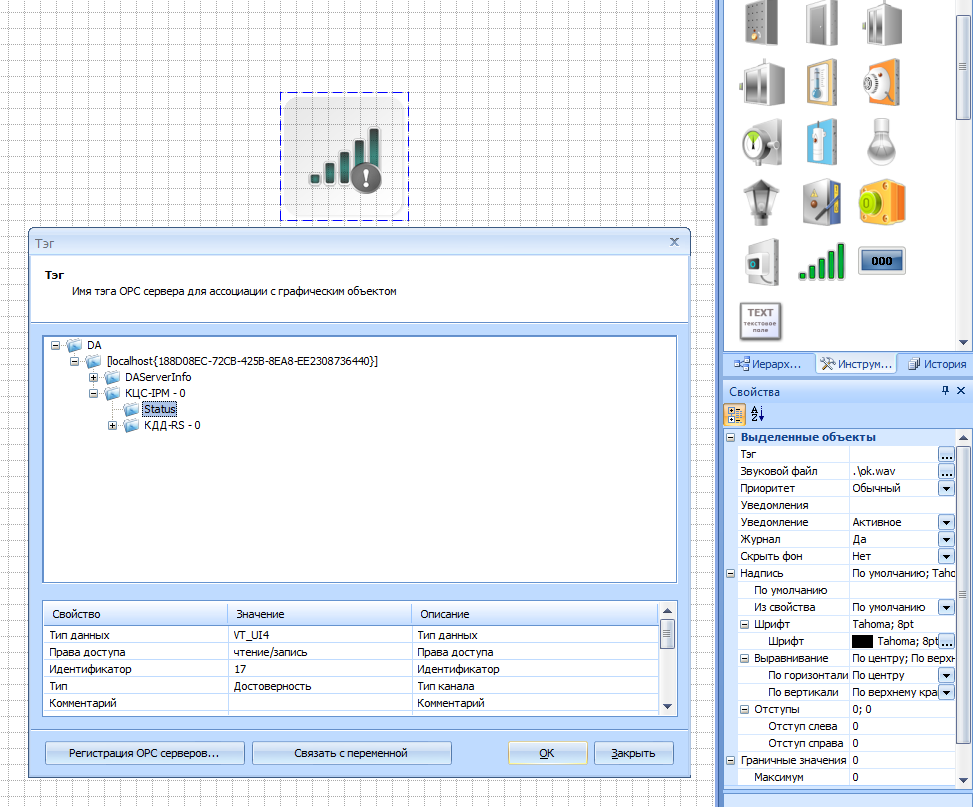
Task: Click the TEXT text field element
Action: coord(760,320)
